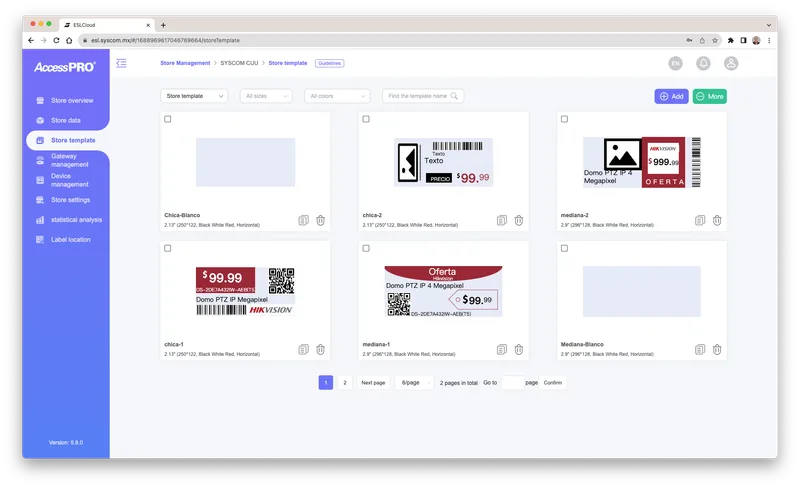Image resolution: width=800 pixels, height=488 pixels.
Task: Check the box on the chica-1 card
Action: [x=168, y=248]
